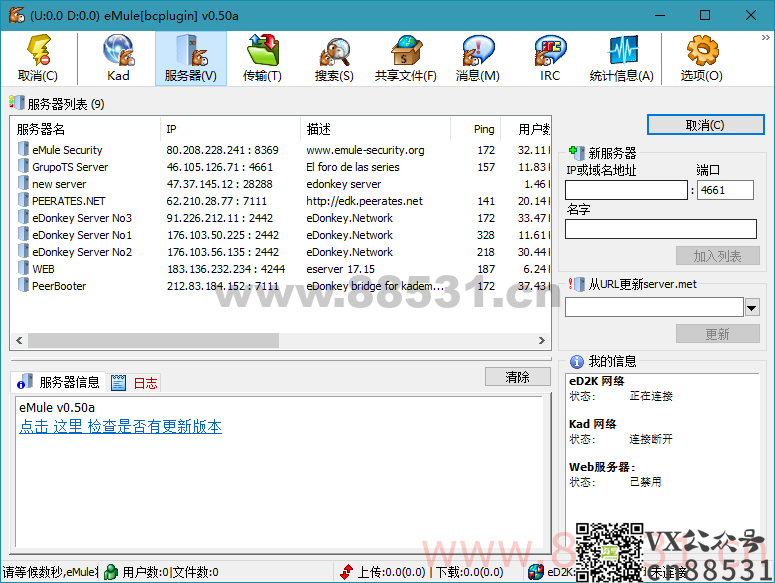Click the server list horizontal scrollbar thumb
The image size is (775, 583).
153,340
